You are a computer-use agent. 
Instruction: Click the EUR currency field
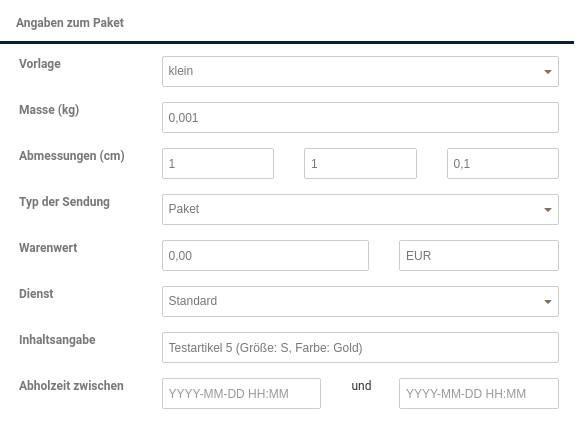coord(479,255)
